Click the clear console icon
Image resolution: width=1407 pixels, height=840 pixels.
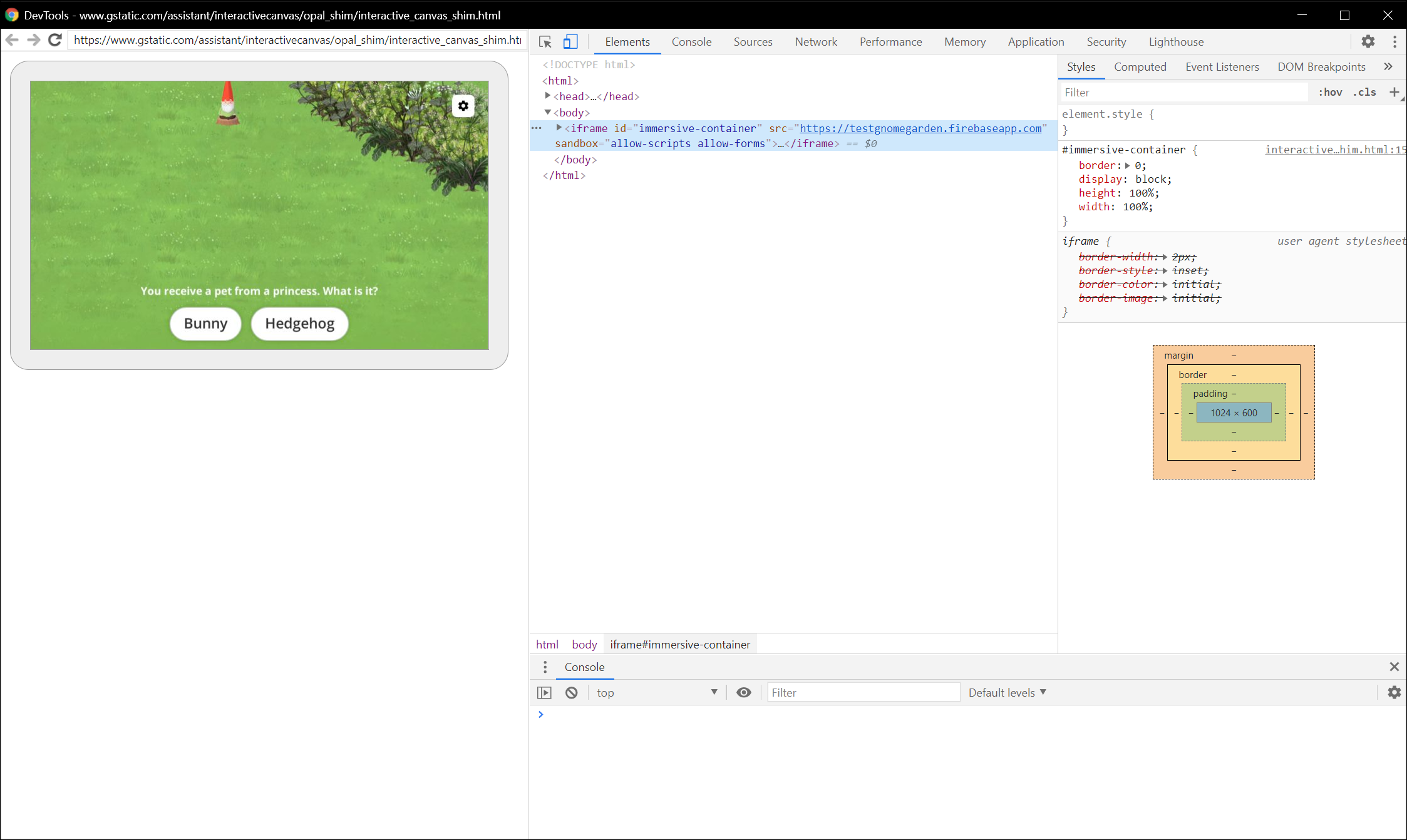tap(571, 692)
